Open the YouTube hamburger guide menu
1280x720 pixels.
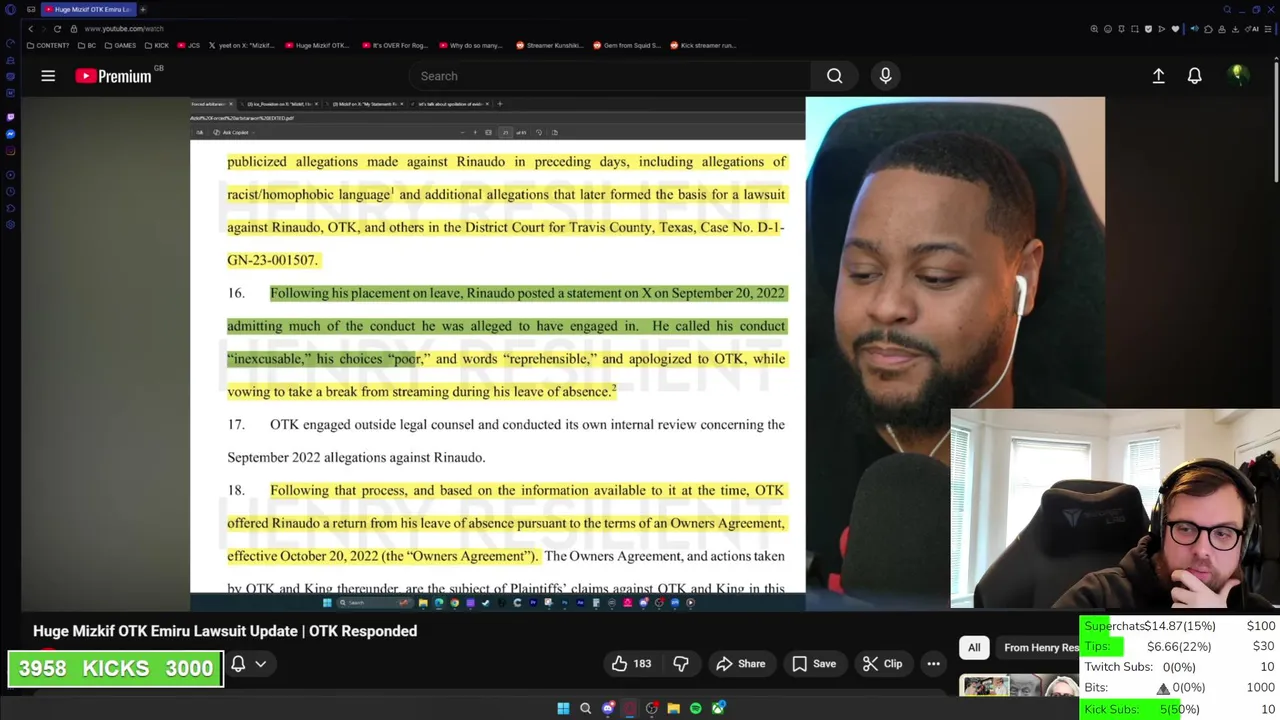48,76
